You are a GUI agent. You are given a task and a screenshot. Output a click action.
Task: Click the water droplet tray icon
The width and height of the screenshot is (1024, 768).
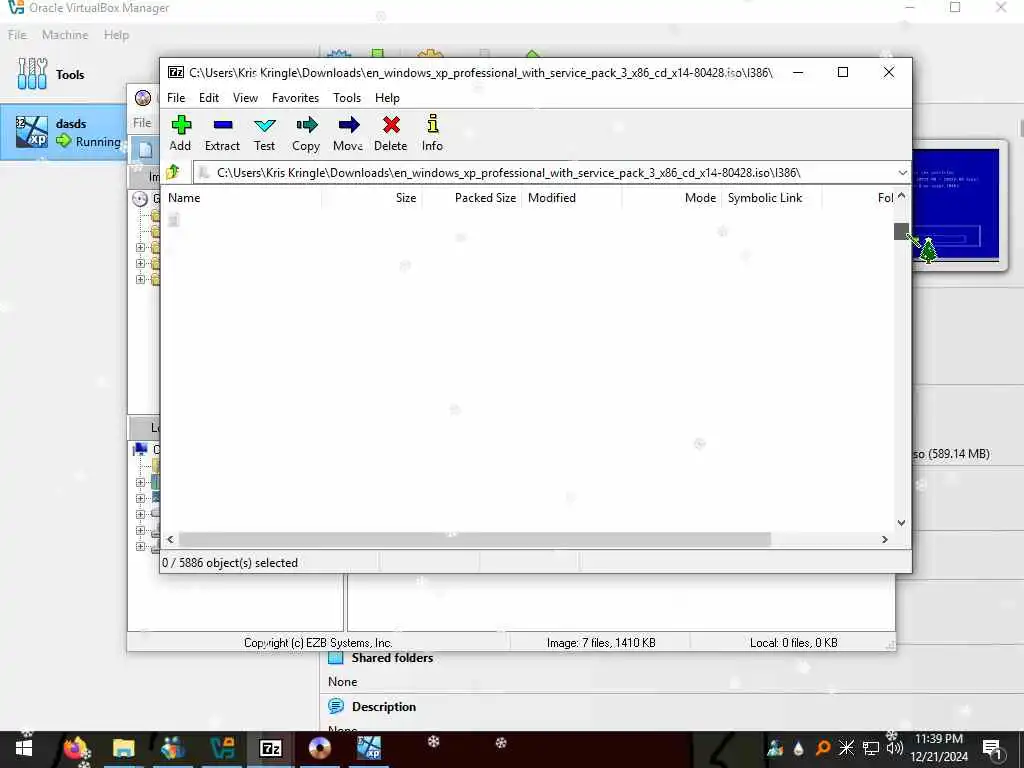coord(799,748)
